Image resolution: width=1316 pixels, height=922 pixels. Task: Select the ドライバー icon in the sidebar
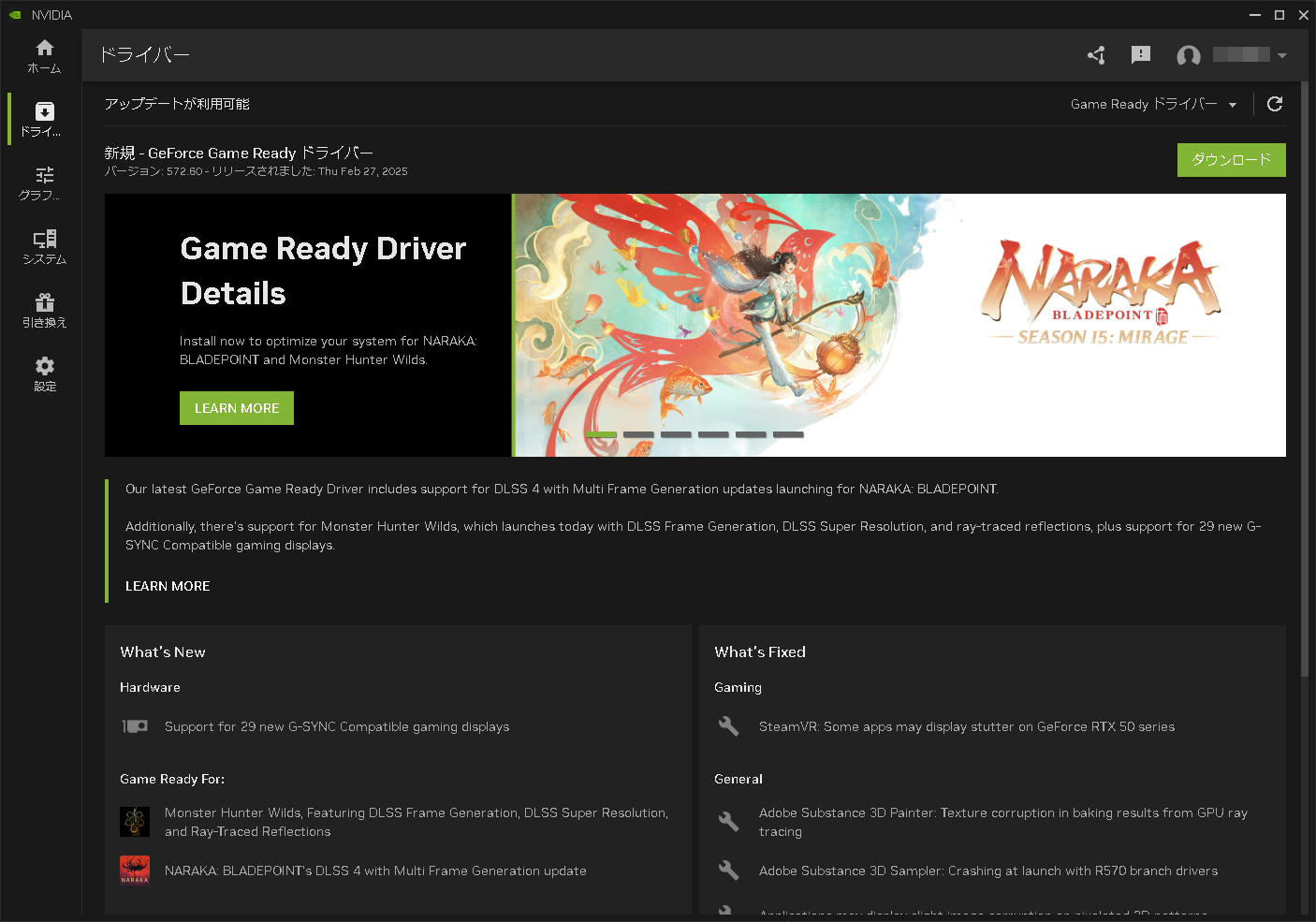44,118
